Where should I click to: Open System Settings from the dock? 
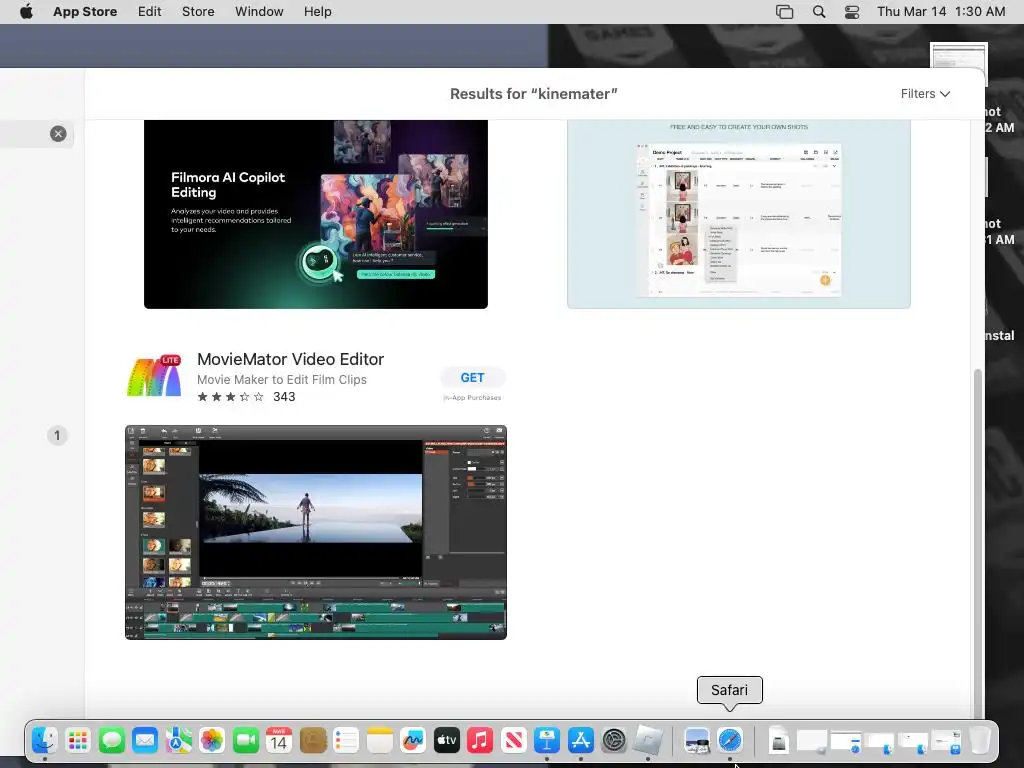[614, 741]
